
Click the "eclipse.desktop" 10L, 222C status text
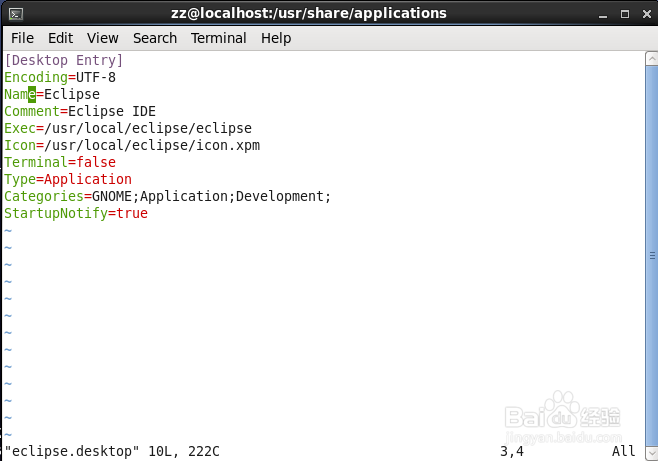click(x=112, y=451)
